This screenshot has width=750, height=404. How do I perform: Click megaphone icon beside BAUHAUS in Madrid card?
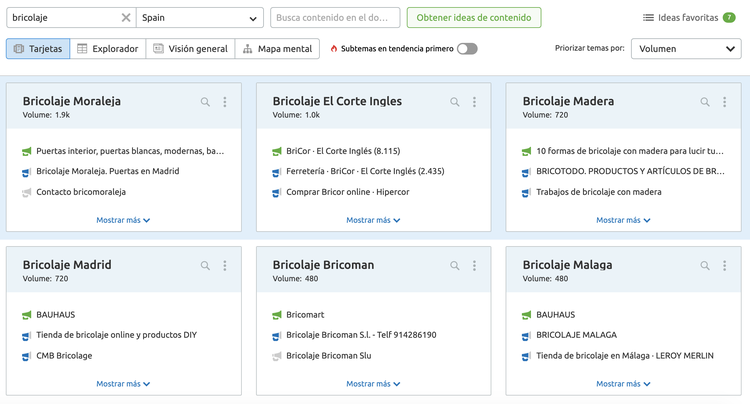click(x=27, y=315)
